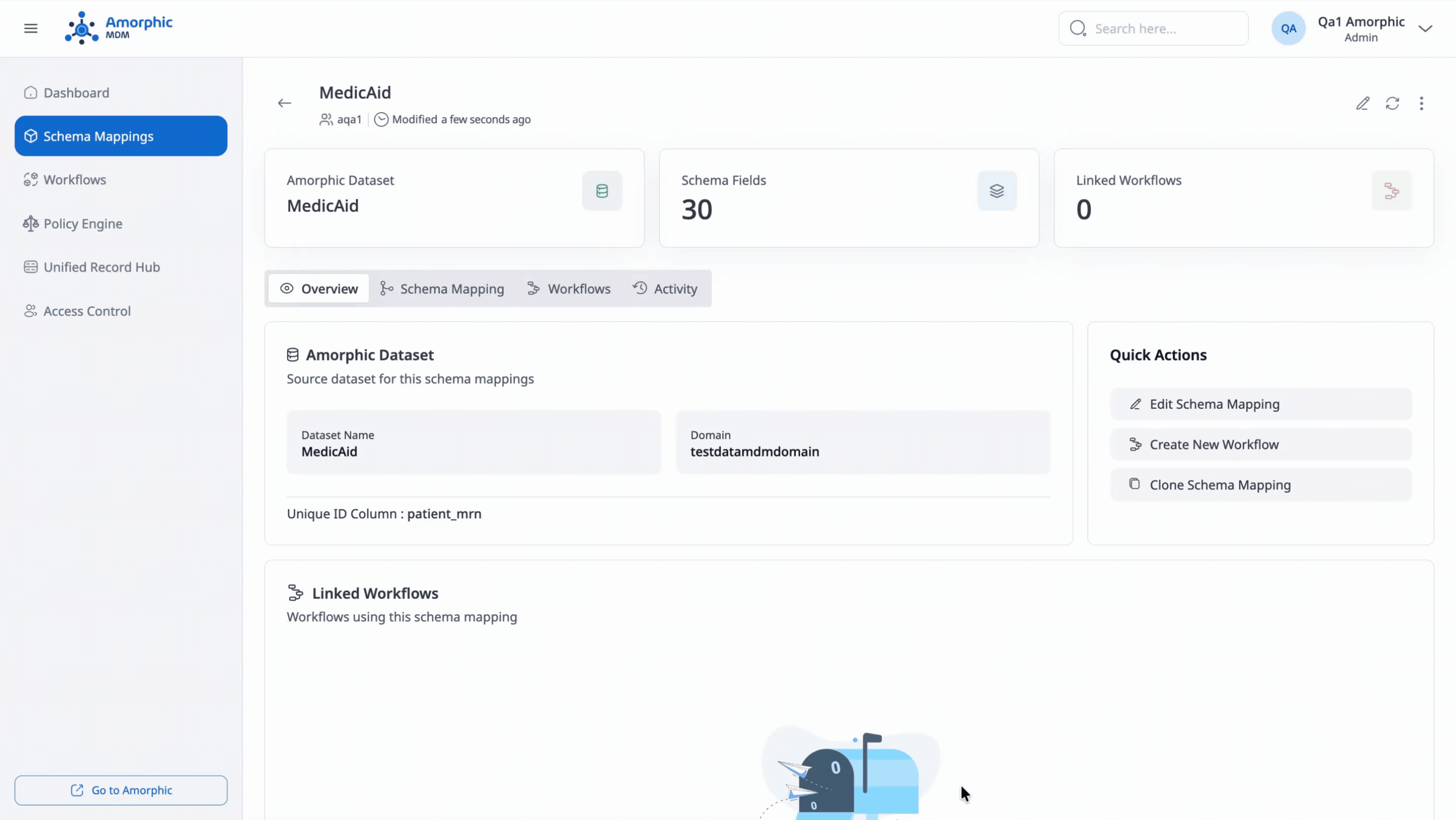Image resolution: width=1456 pixels, height=820 pixels.
Task: Click the Linked Workflows section heading icon
Action: pos(296,593)
